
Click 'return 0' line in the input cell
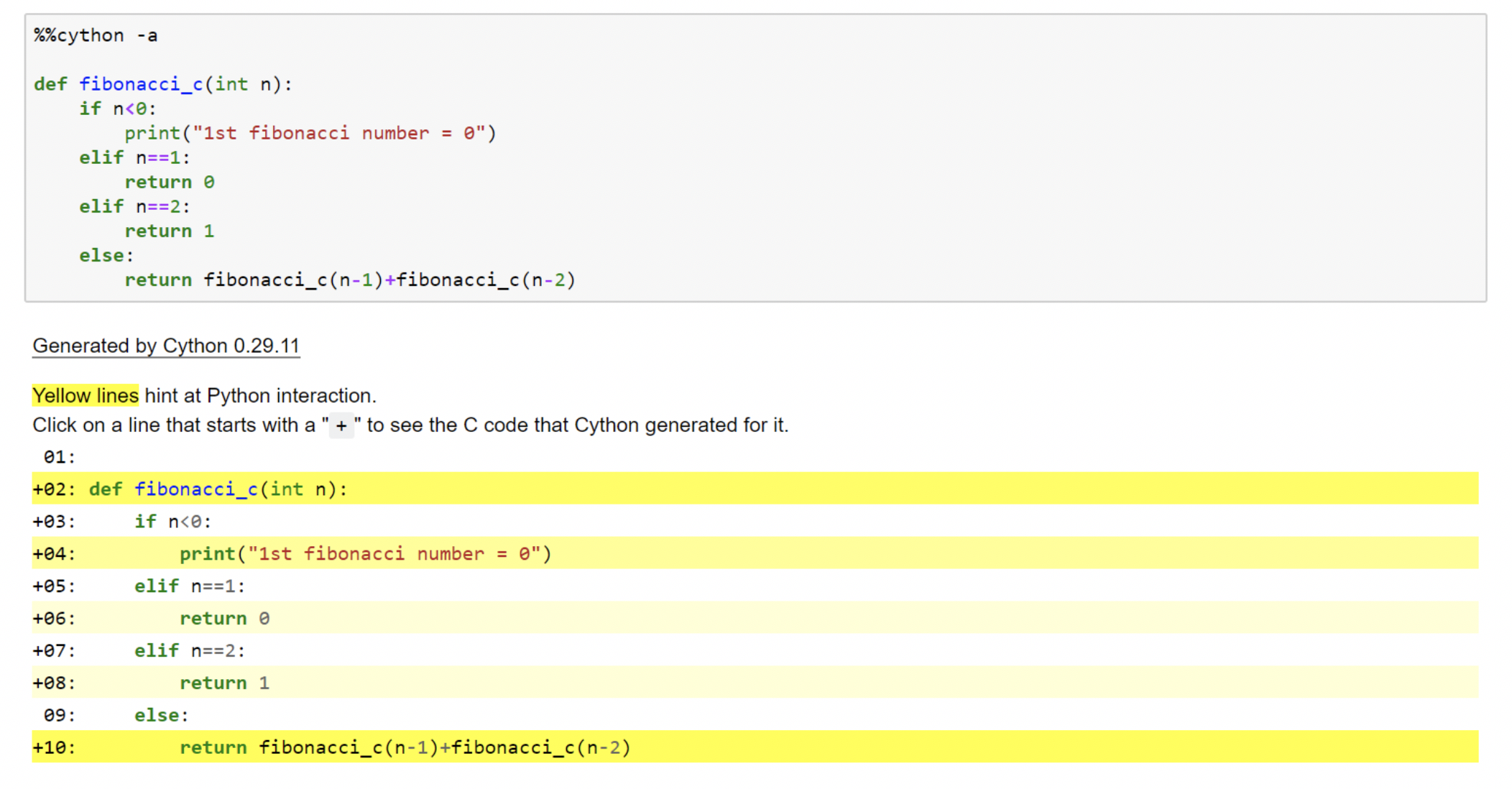(x=169, y=182)
